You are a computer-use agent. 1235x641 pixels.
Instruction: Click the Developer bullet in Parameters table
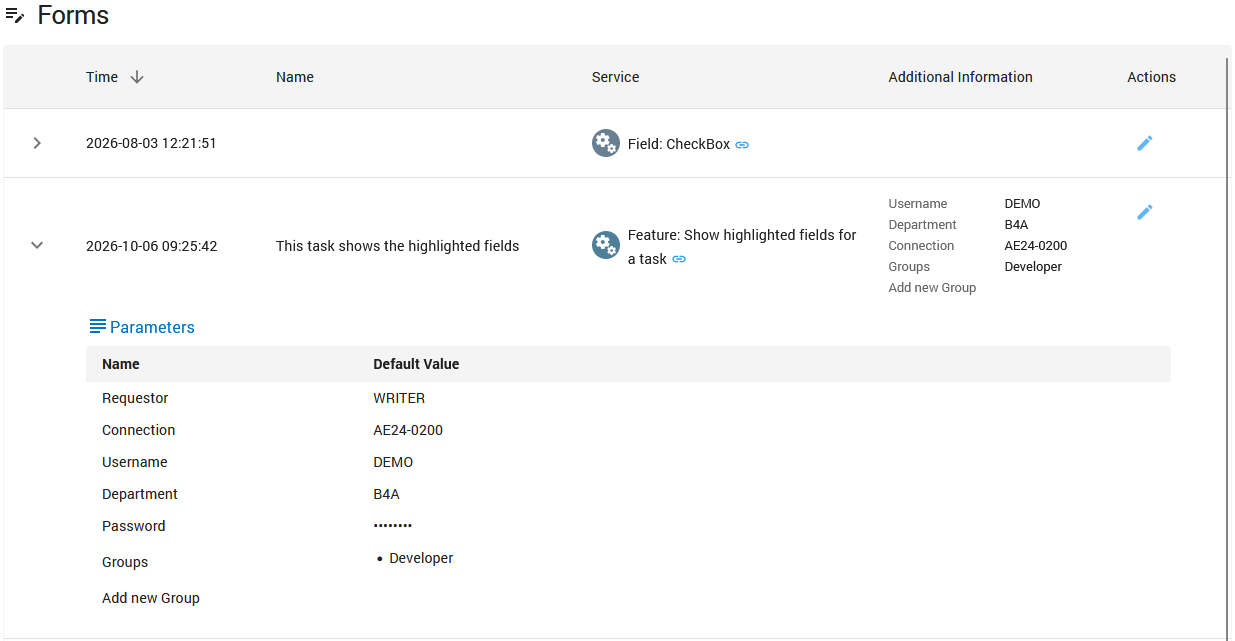click(421, 558)
